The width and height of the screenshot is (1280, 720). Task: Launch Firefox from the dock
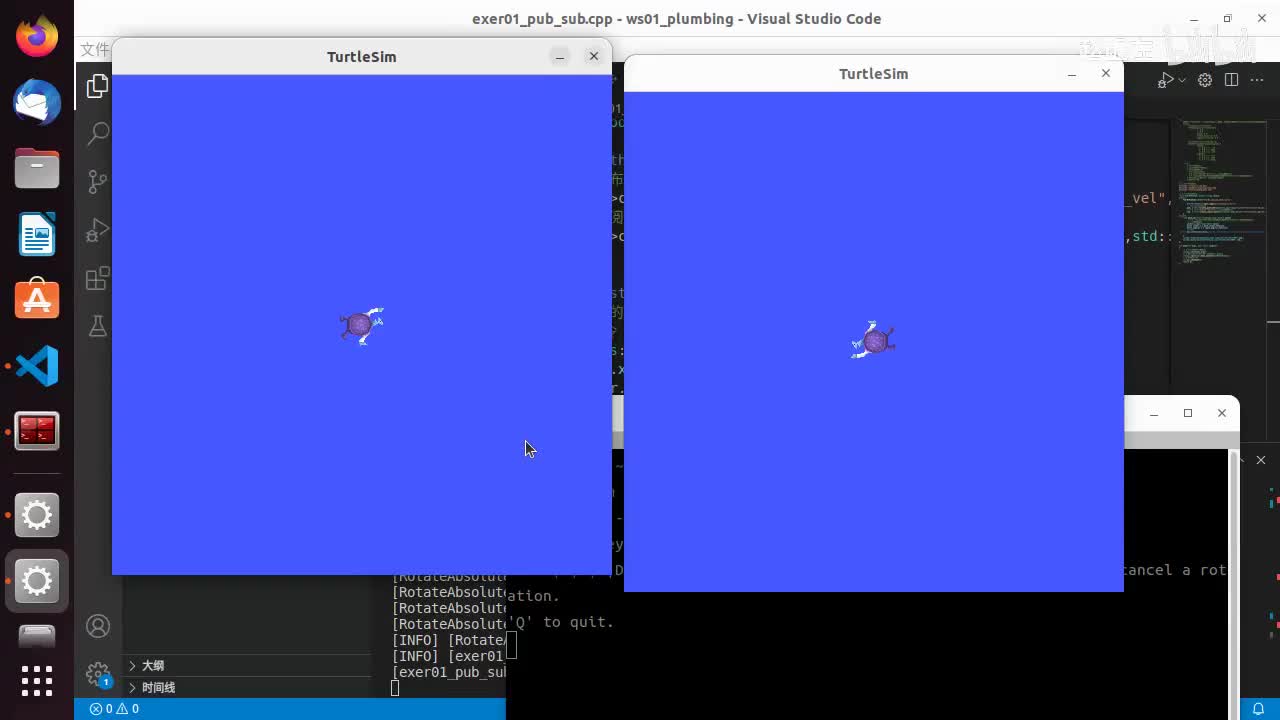point(37,38)
